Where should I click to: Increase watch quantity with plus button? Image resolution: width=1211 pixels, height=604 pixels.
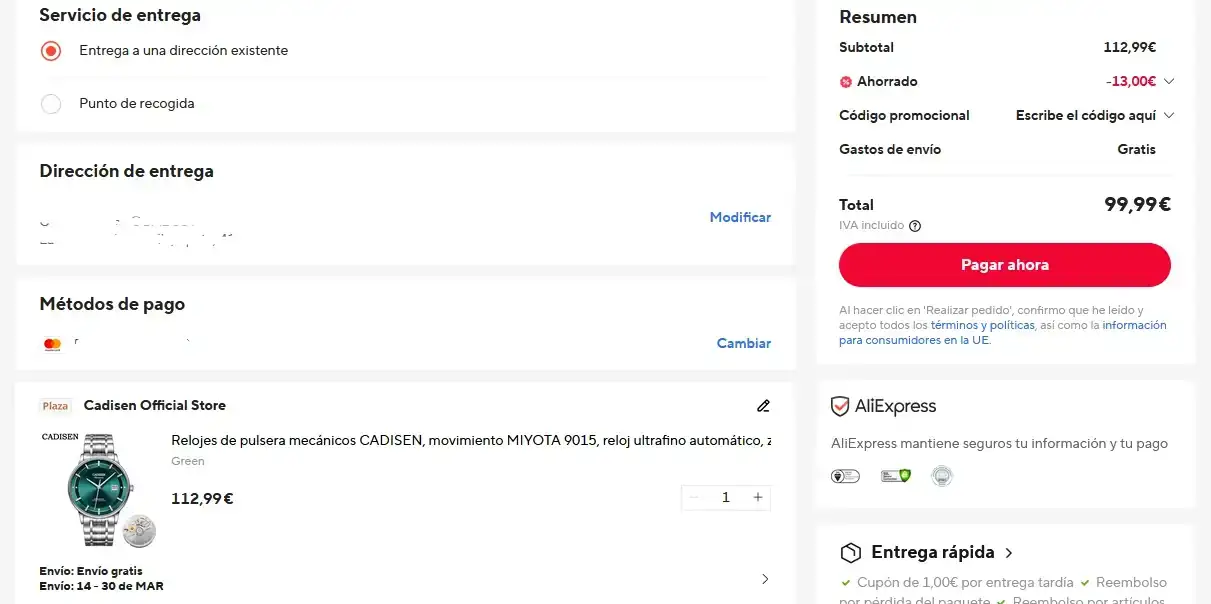(x=758, y=498)
